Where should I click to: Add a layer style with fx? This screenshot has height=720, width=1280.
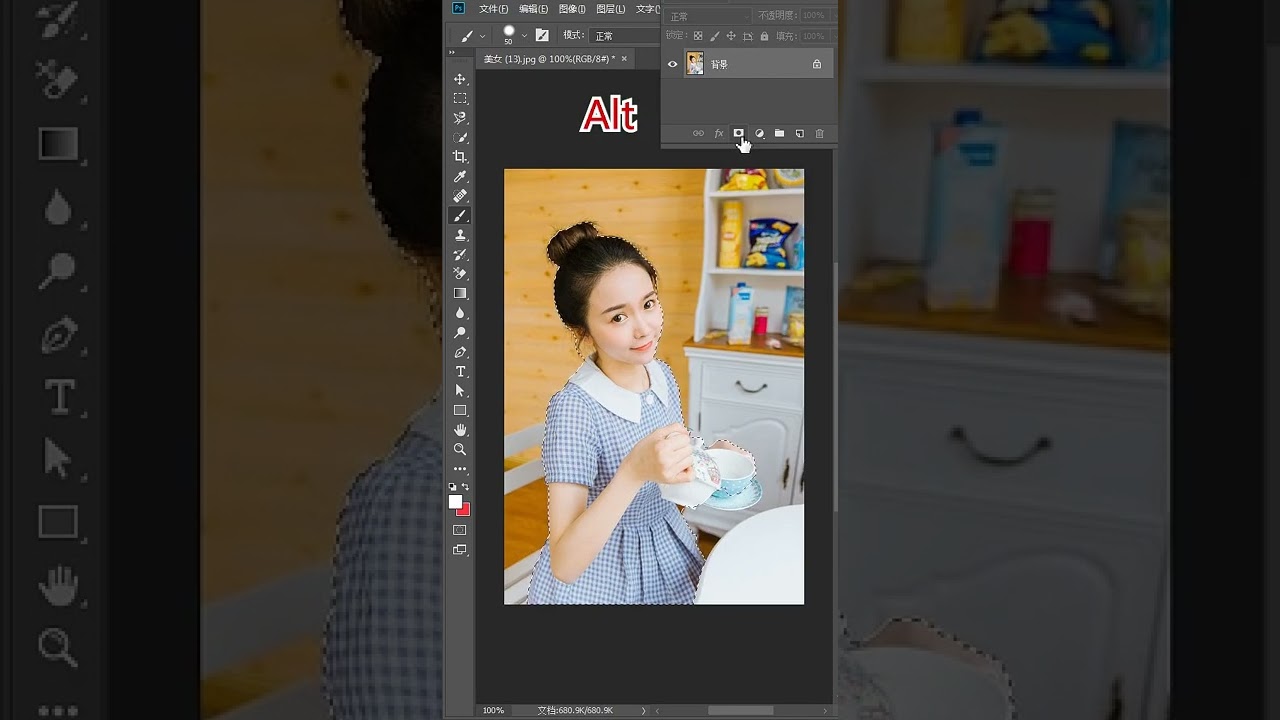718,133
